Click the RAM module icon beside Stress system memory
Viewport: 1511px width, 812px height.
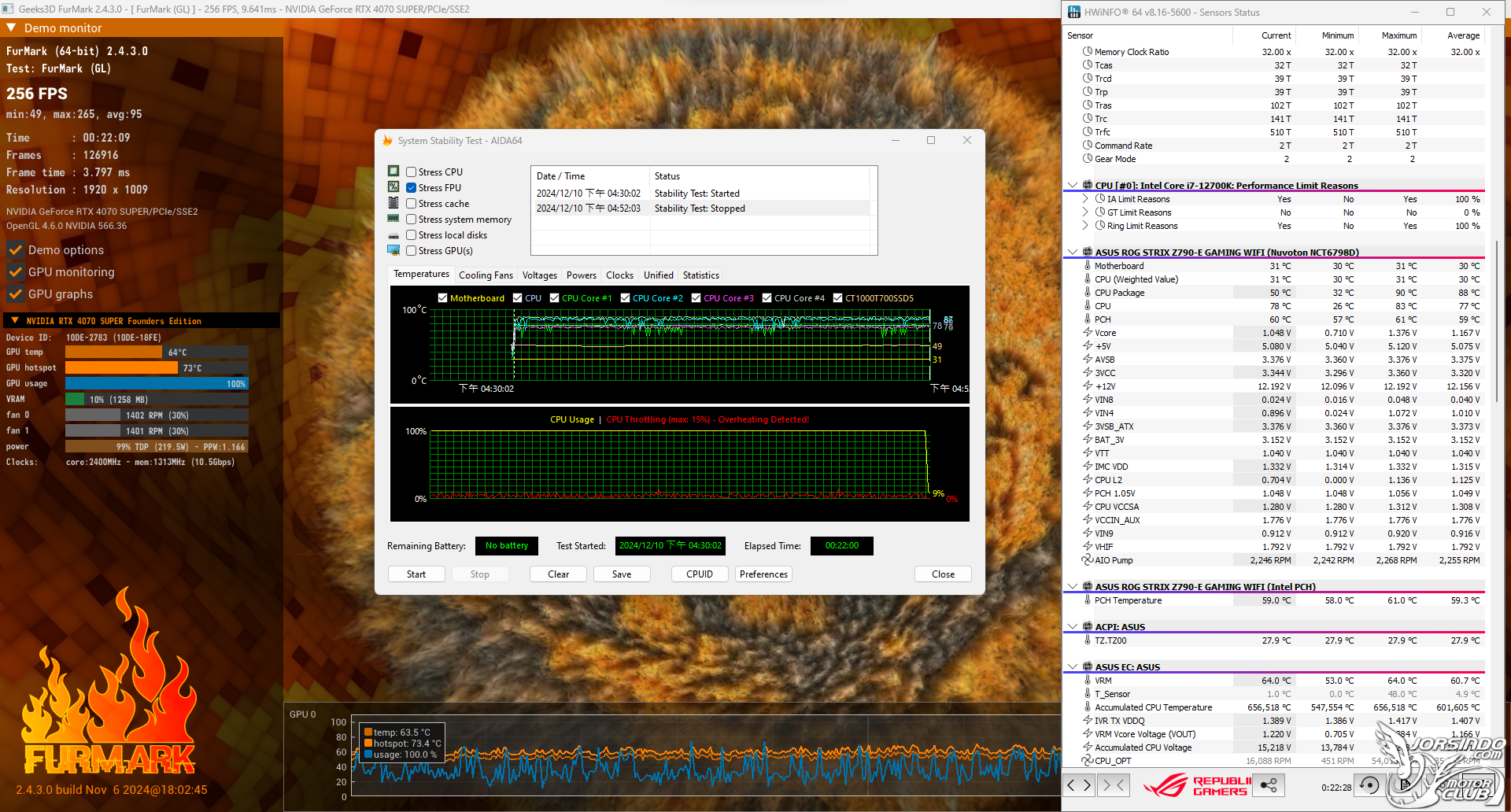(x=393, y=219)
